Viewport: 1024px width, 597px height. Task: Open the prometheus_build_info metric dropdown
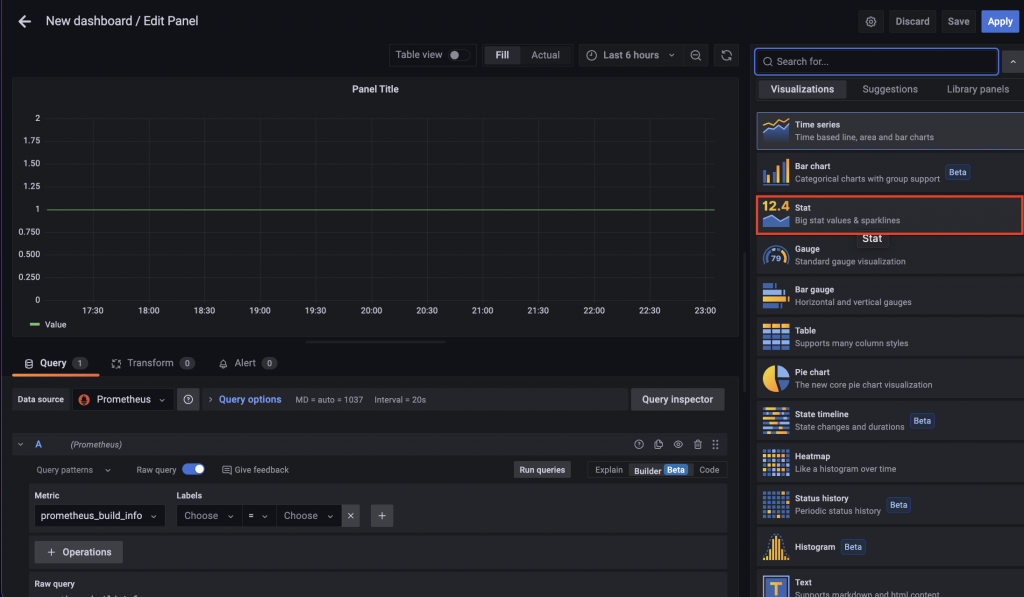point(99,516)
